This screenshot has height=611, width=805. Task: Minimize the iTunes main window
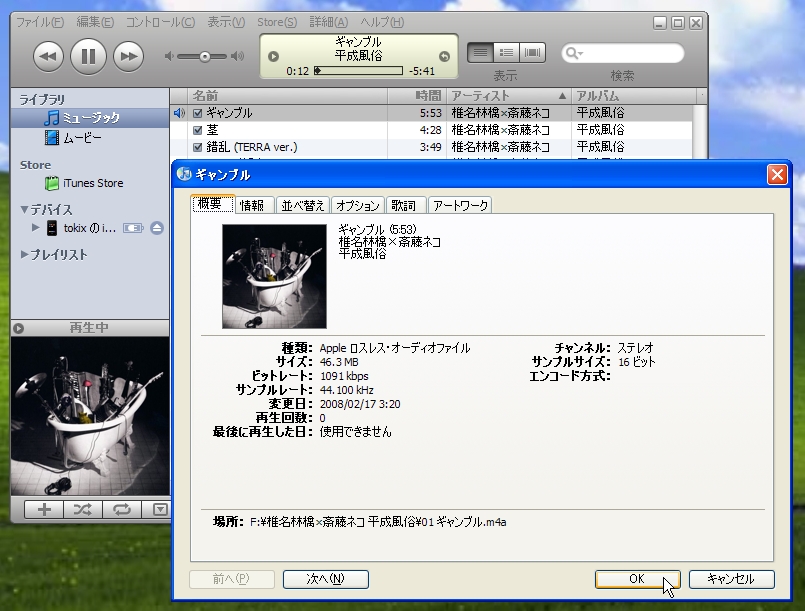coord(660,23)
